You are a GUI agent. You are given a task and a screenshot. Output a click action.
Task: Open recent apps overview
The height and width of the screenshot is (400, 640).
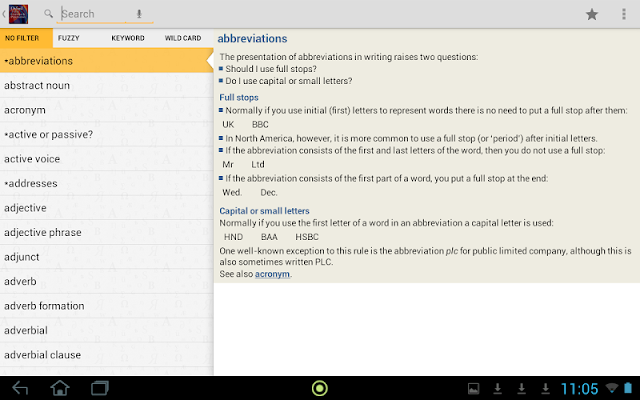pos(100,388)
